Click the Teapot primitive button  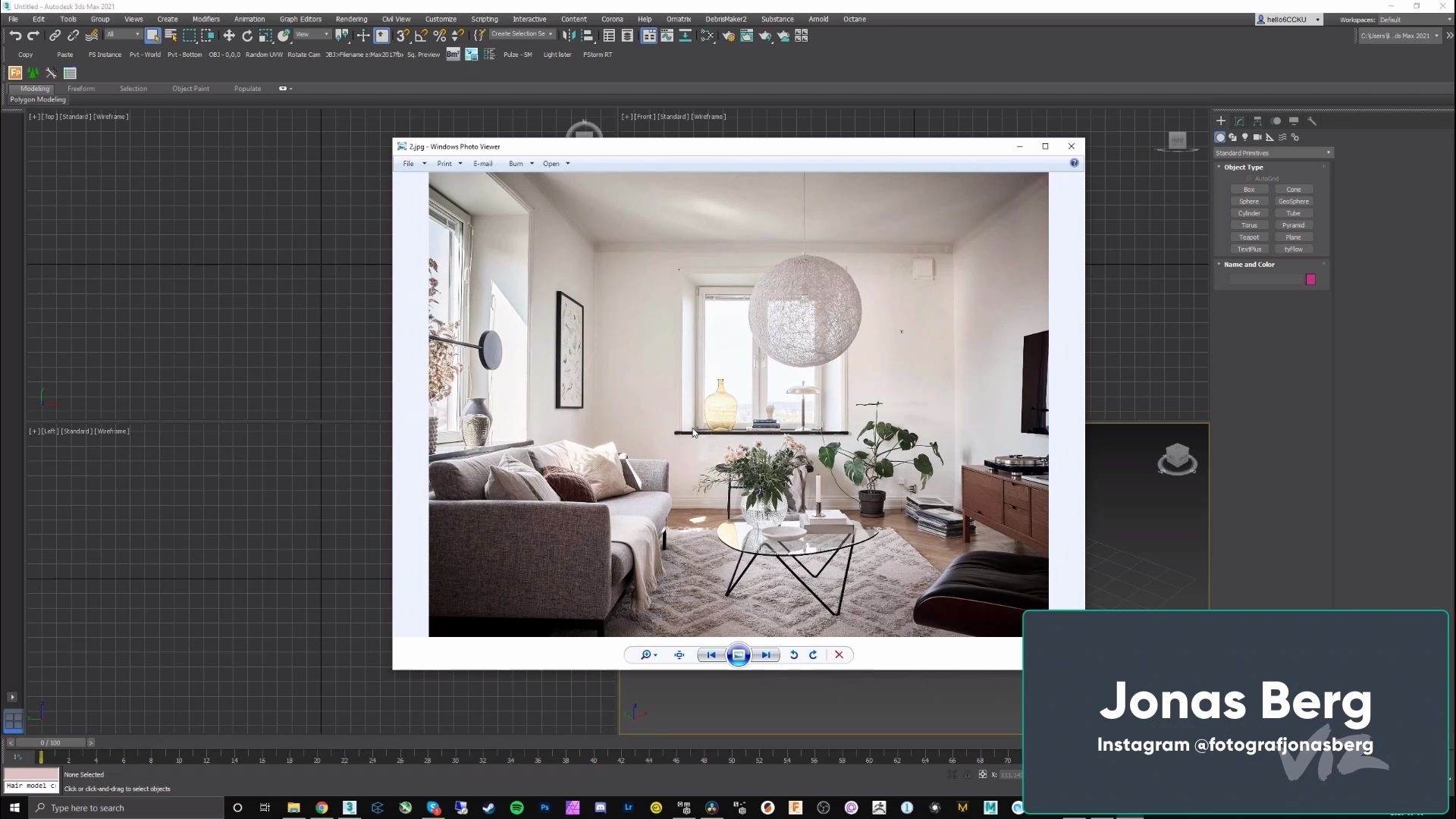click(1248, 237)
